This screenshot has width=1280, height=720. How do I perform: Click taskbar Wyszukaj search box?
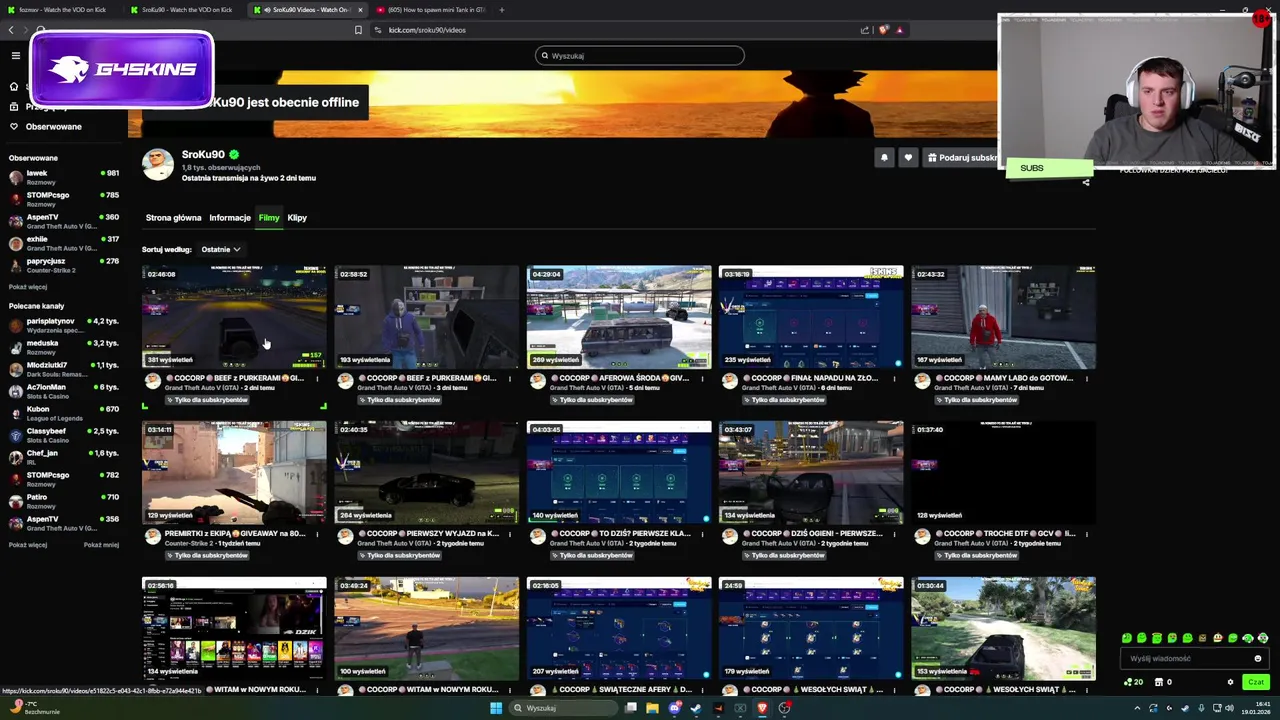click(x=562, y=708)
